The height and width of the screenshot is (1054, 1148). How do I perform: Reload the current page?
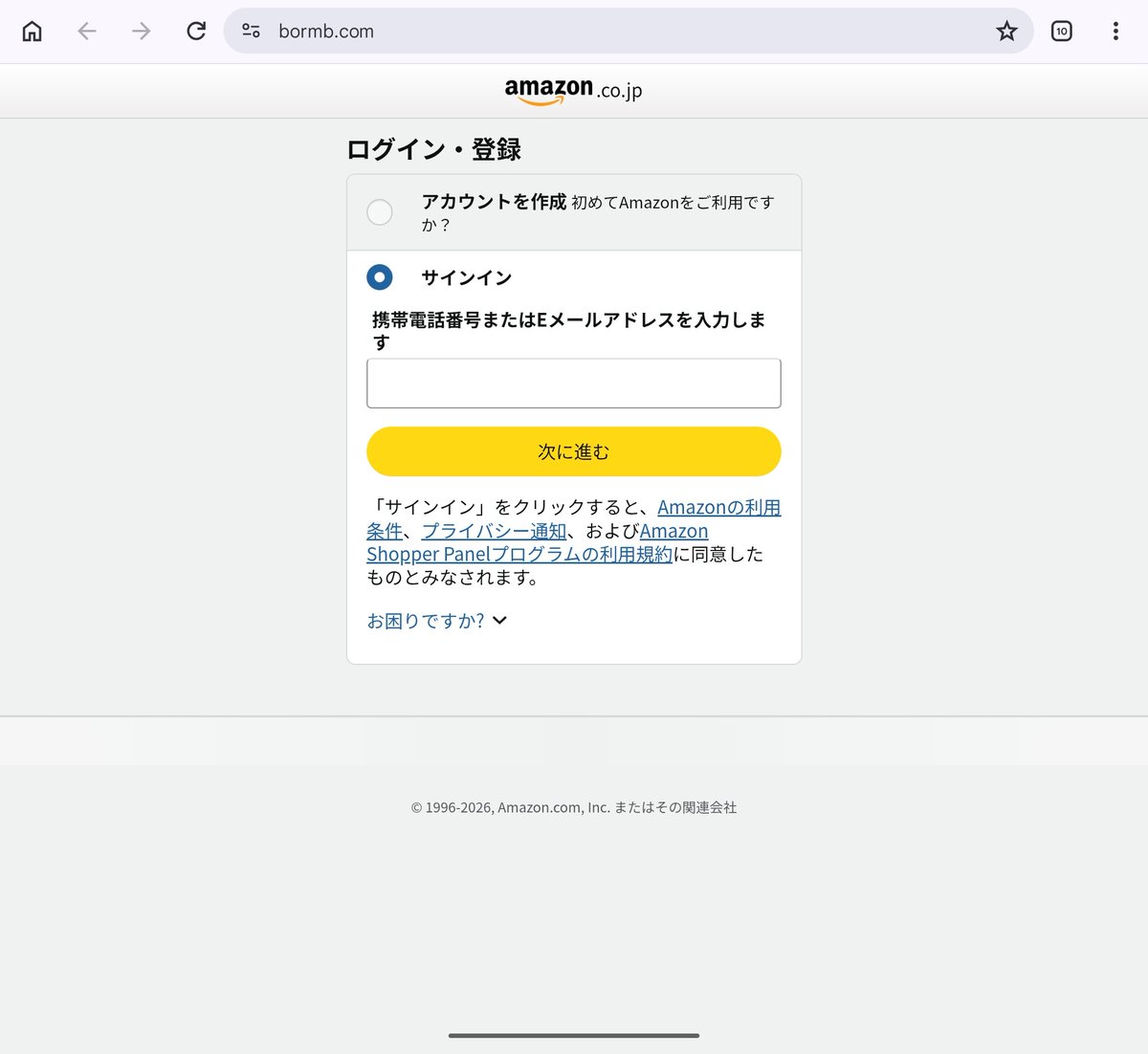(x=196, y=31)
